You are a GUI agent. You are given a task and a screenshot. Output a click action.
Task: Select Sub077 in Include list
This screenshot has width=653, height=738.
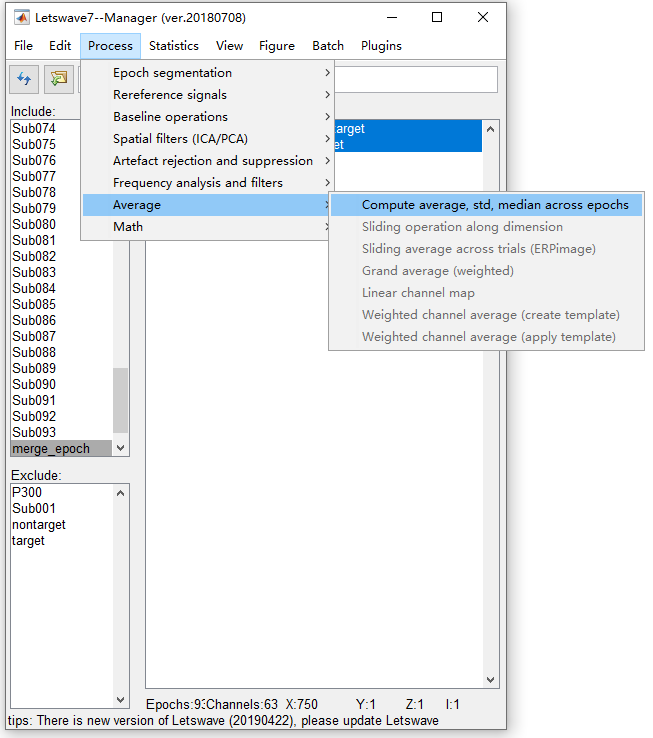tap(46, 176)
